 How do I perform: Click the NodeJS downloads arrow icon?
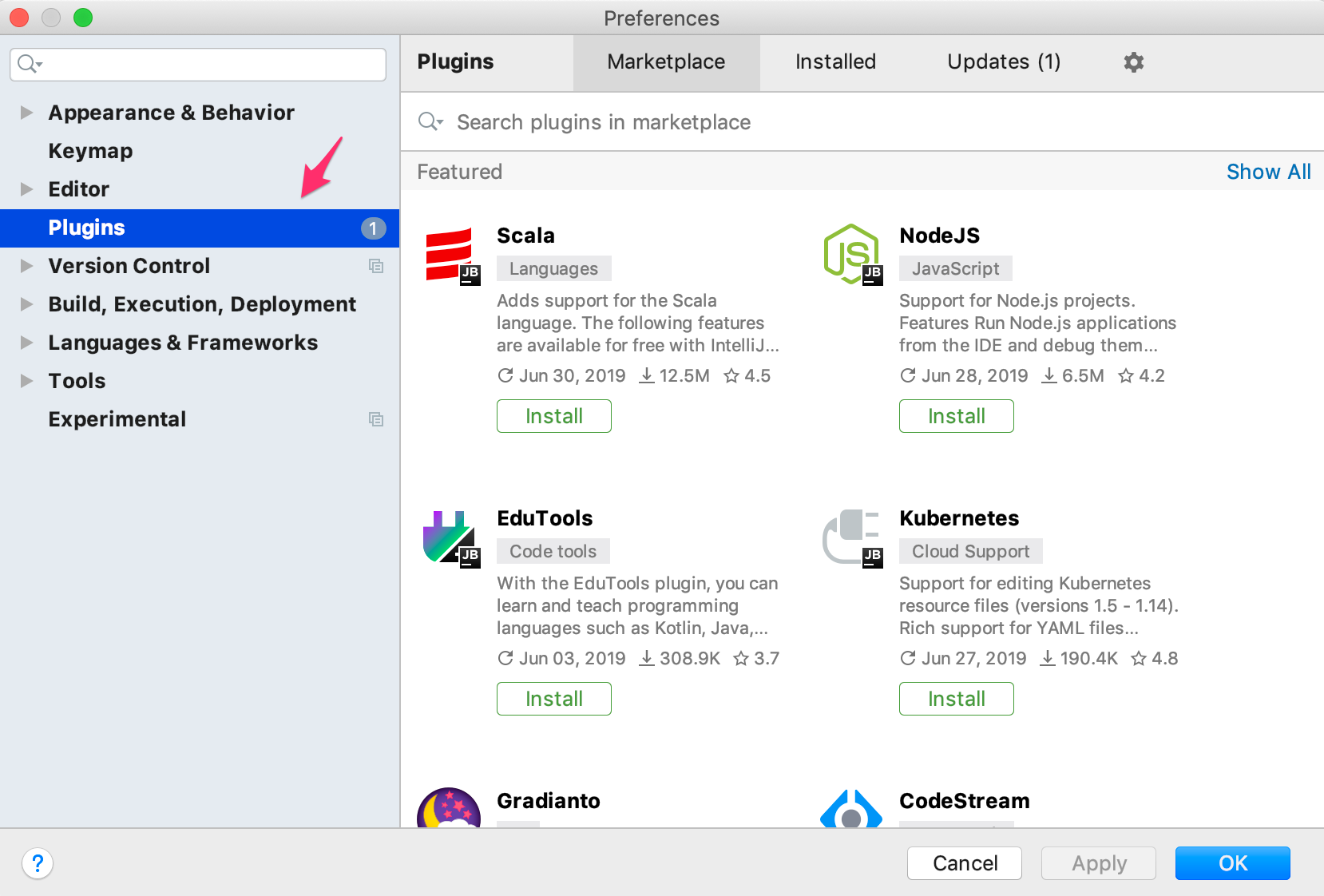click(1049, 375)
